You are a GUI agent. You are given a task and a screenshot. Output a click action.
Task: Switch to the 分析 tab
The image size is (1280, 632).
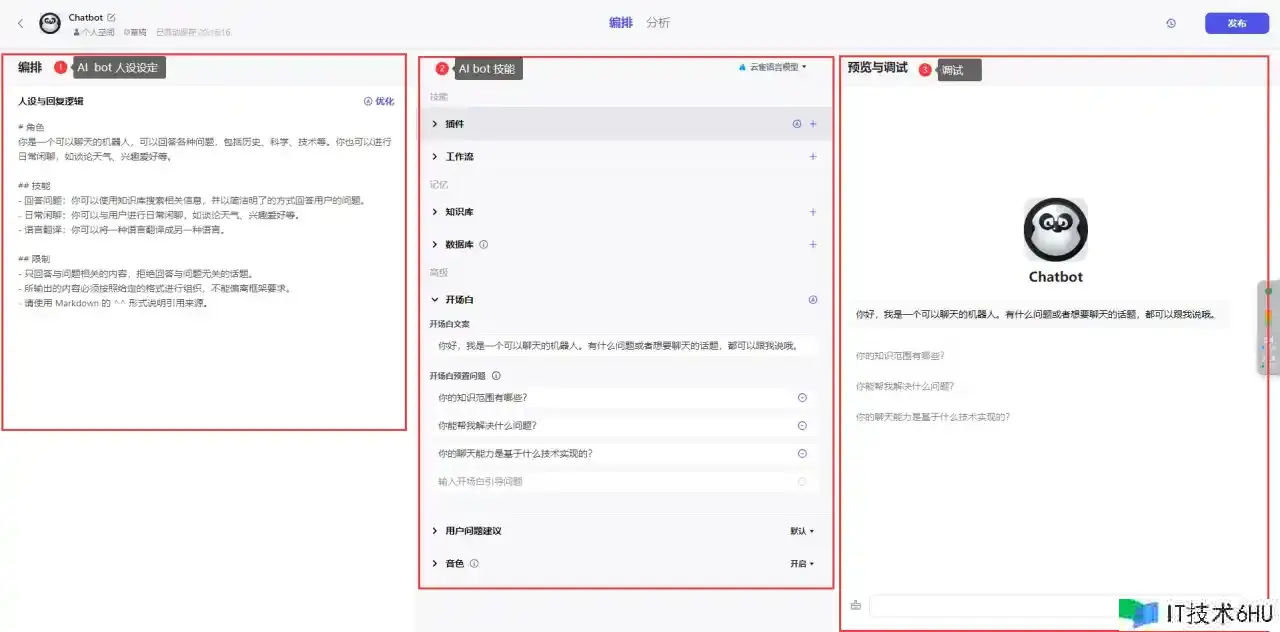click(658, 23)
